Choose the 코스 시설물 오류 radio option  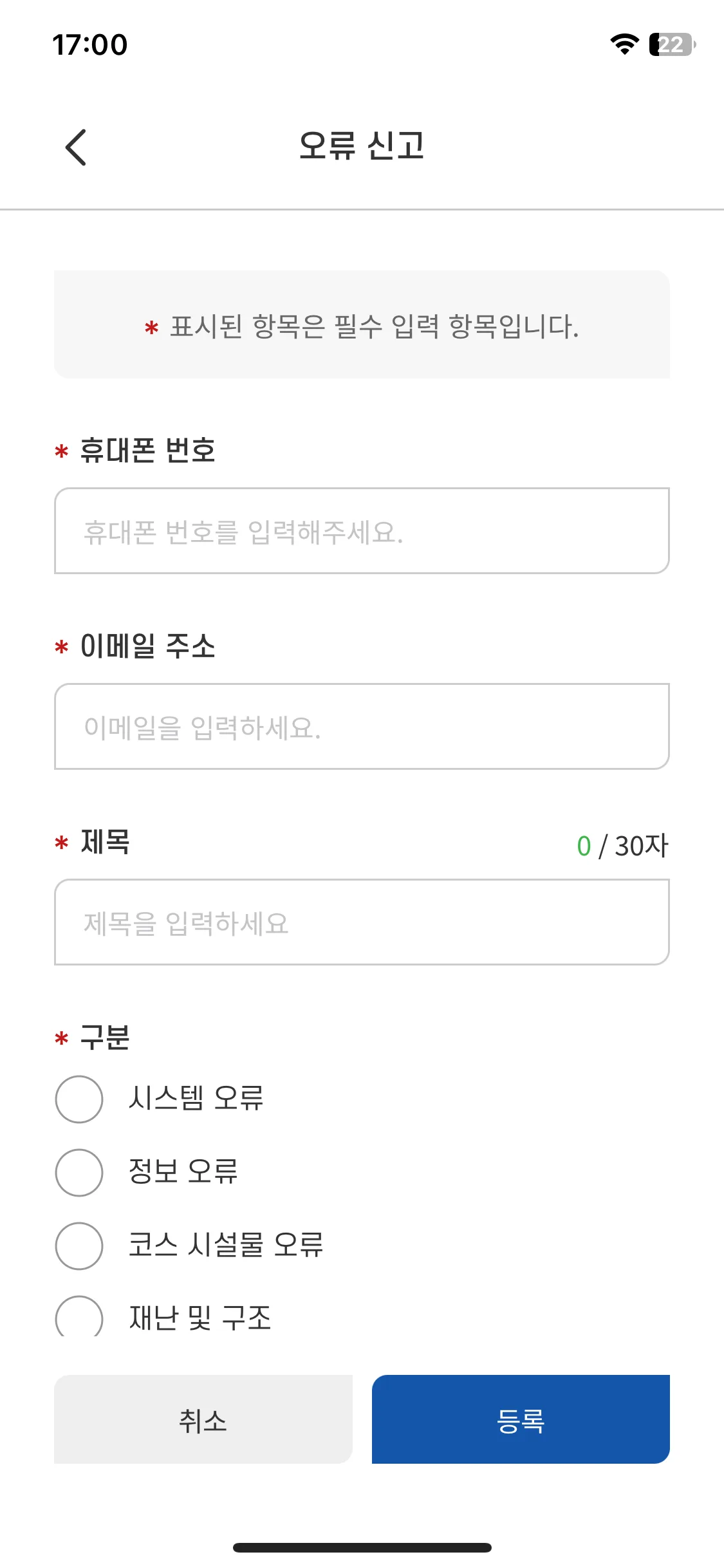(79, 1246)
